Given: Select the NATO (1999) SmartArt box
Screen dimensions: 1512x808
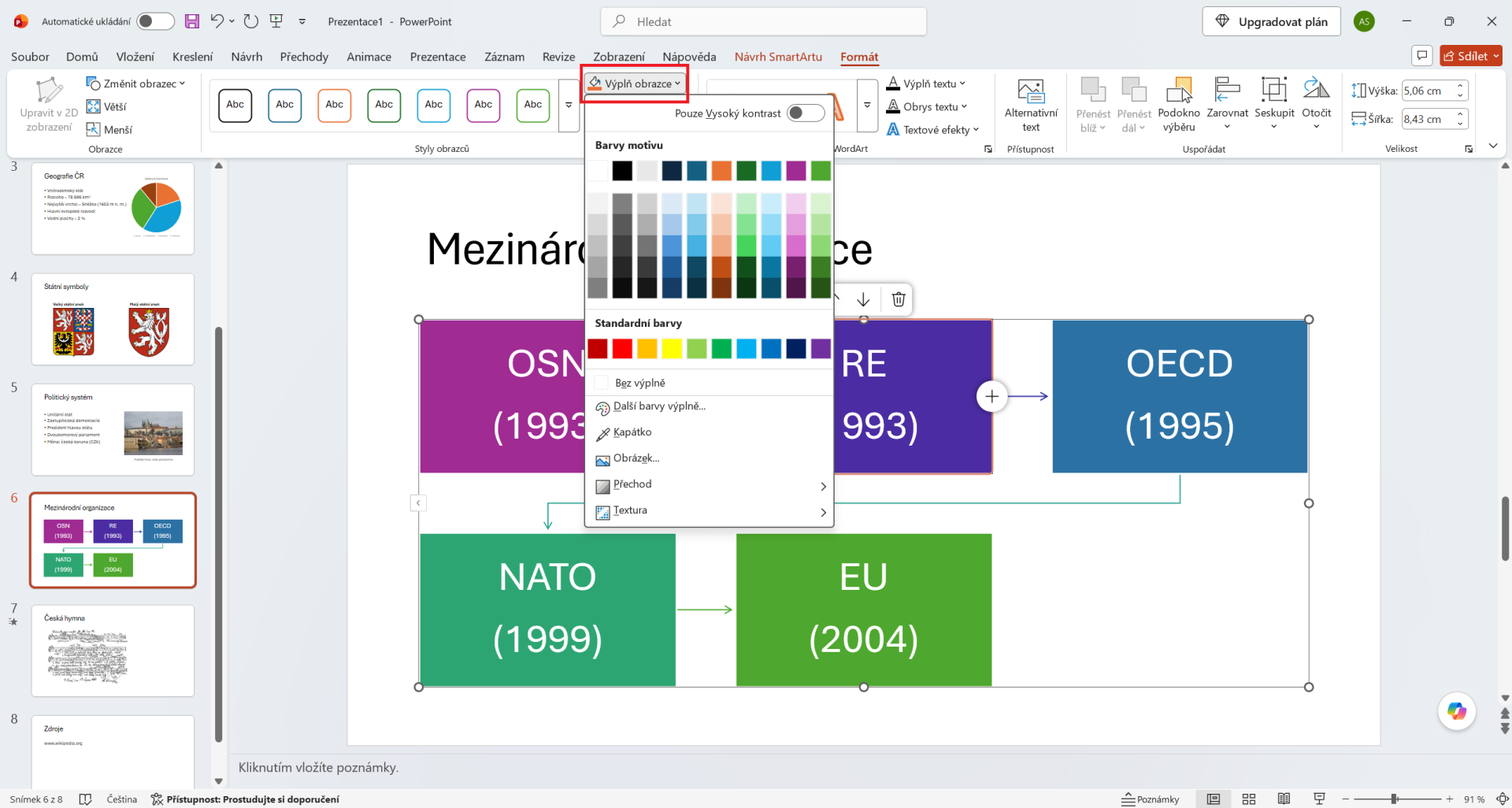Looking at the screenshot, I should click(x=547, y=610).
